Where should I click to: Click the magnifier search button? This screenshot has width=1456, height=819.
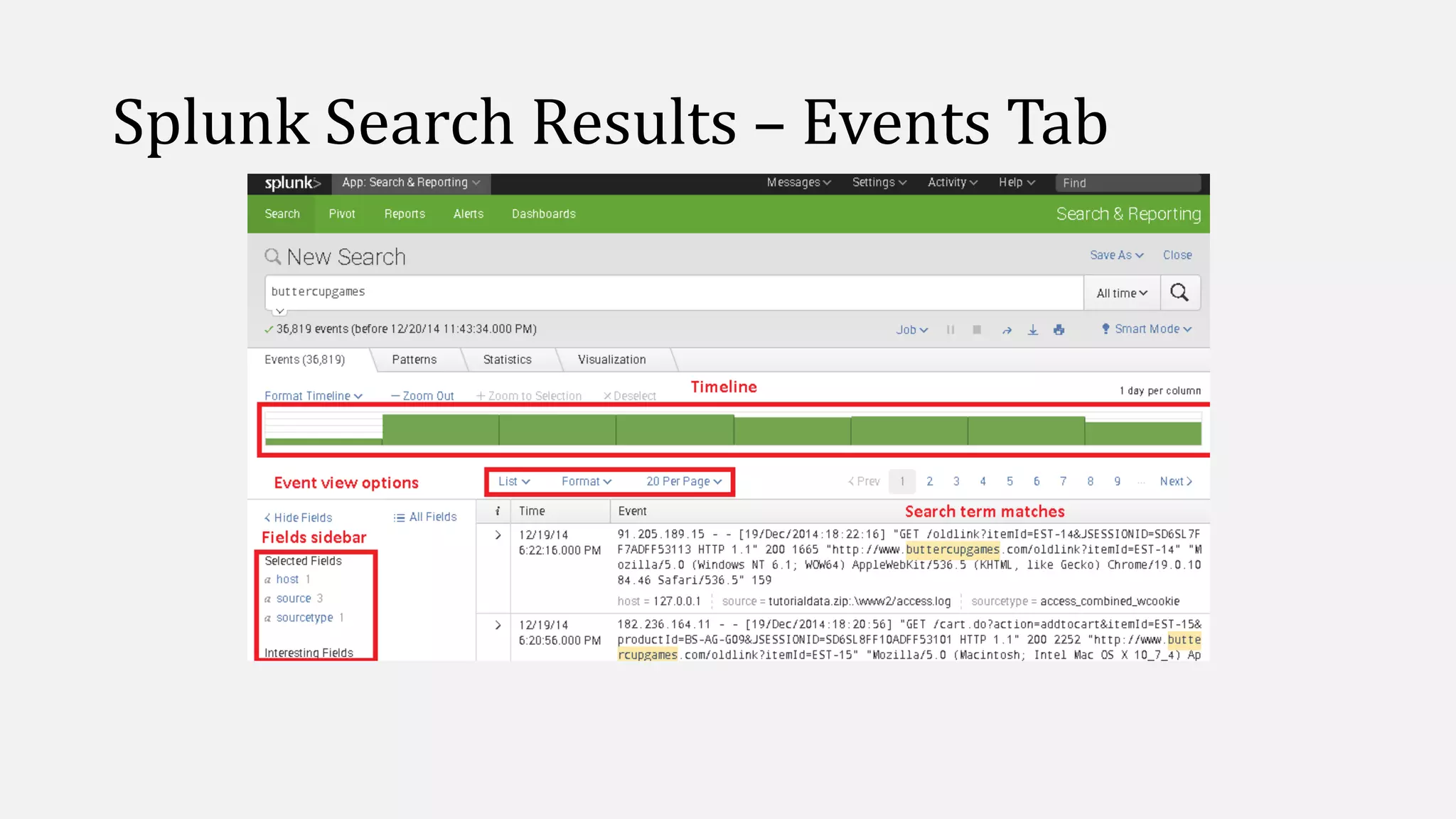(x=1180, y=293)
